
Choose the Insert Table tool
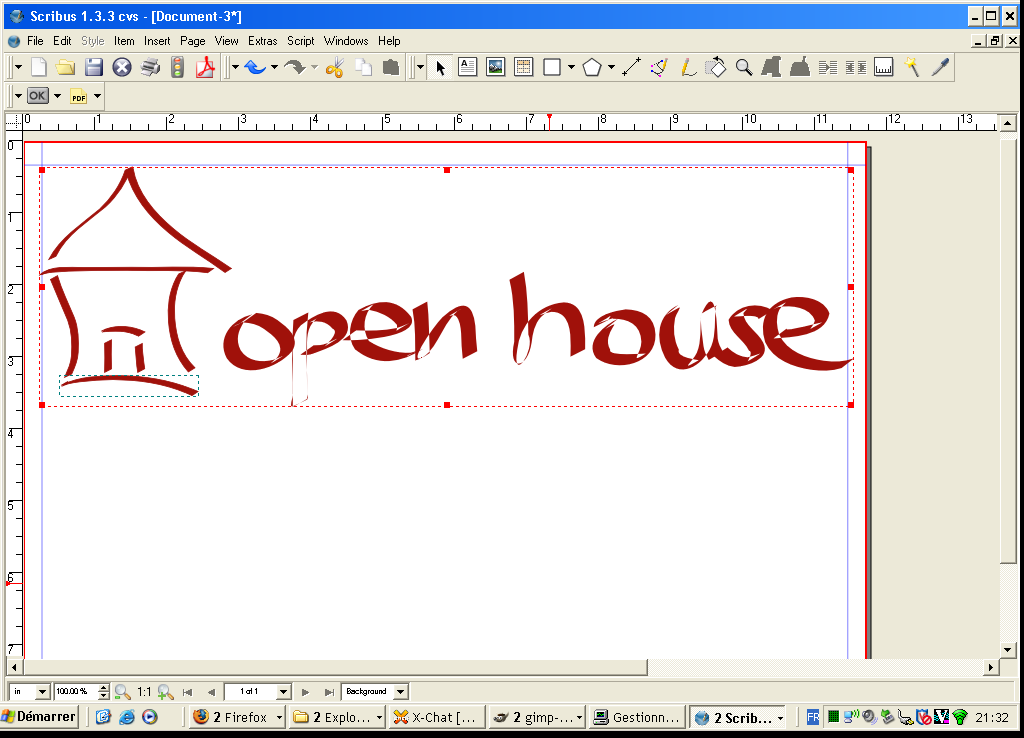(x=523, y=67)
